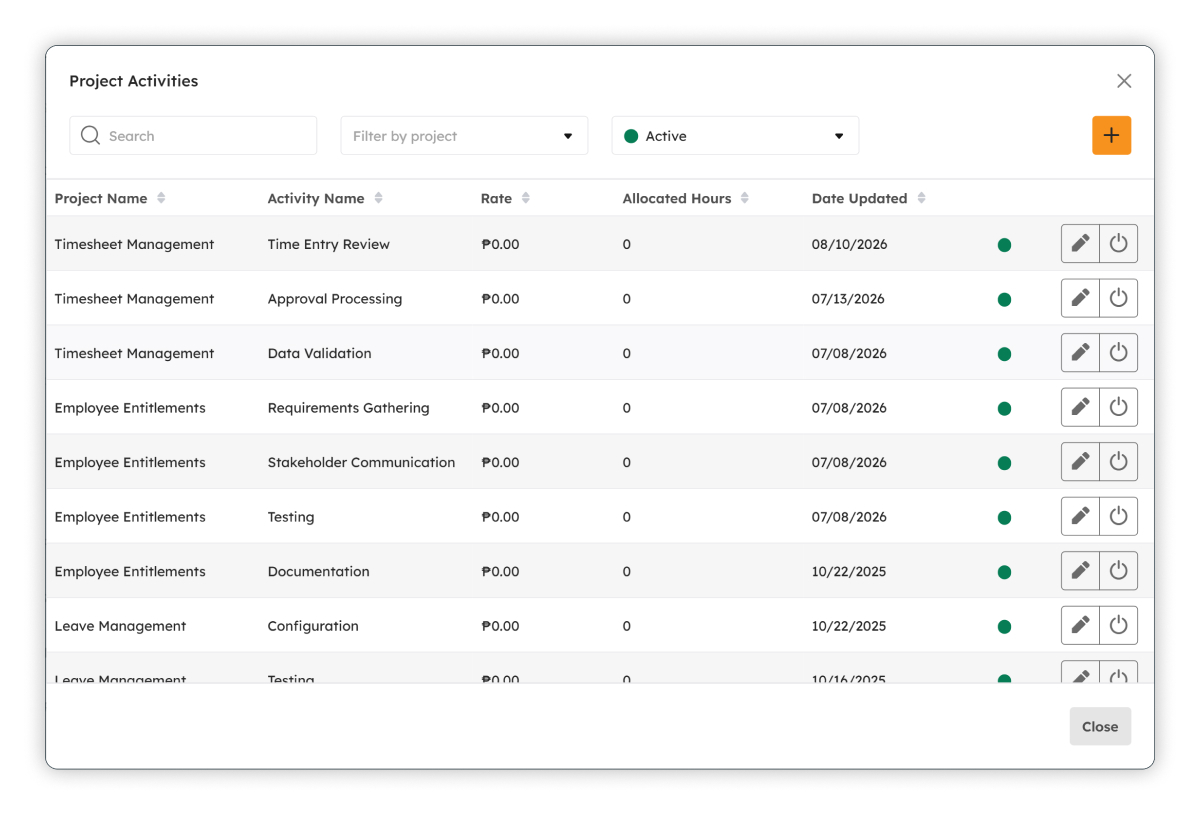Screen dimensions: 1200x815
Task: Sort by Allocated Hours column
Action: click(745, 198)
